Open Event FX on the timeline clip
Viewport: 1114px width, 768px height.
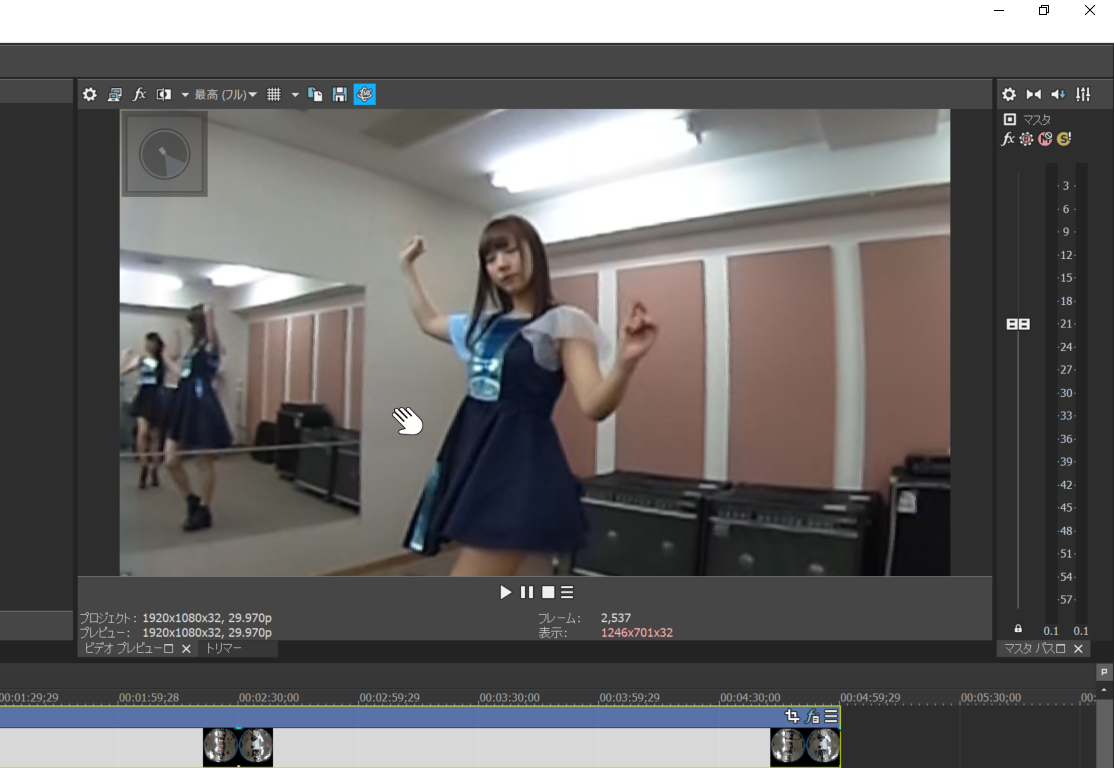[812, 716]
